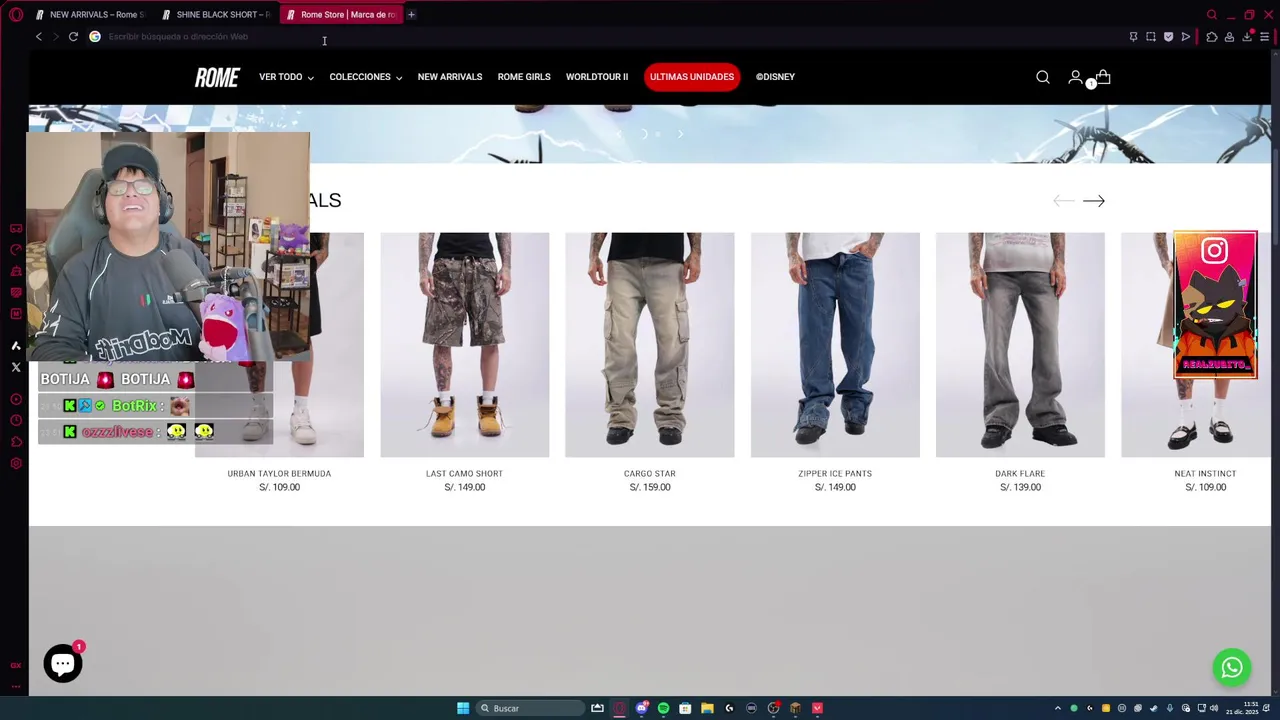Open ROME GIRLS navigation item
This screenshot has height=720, width=1280.
coord(524,77)
